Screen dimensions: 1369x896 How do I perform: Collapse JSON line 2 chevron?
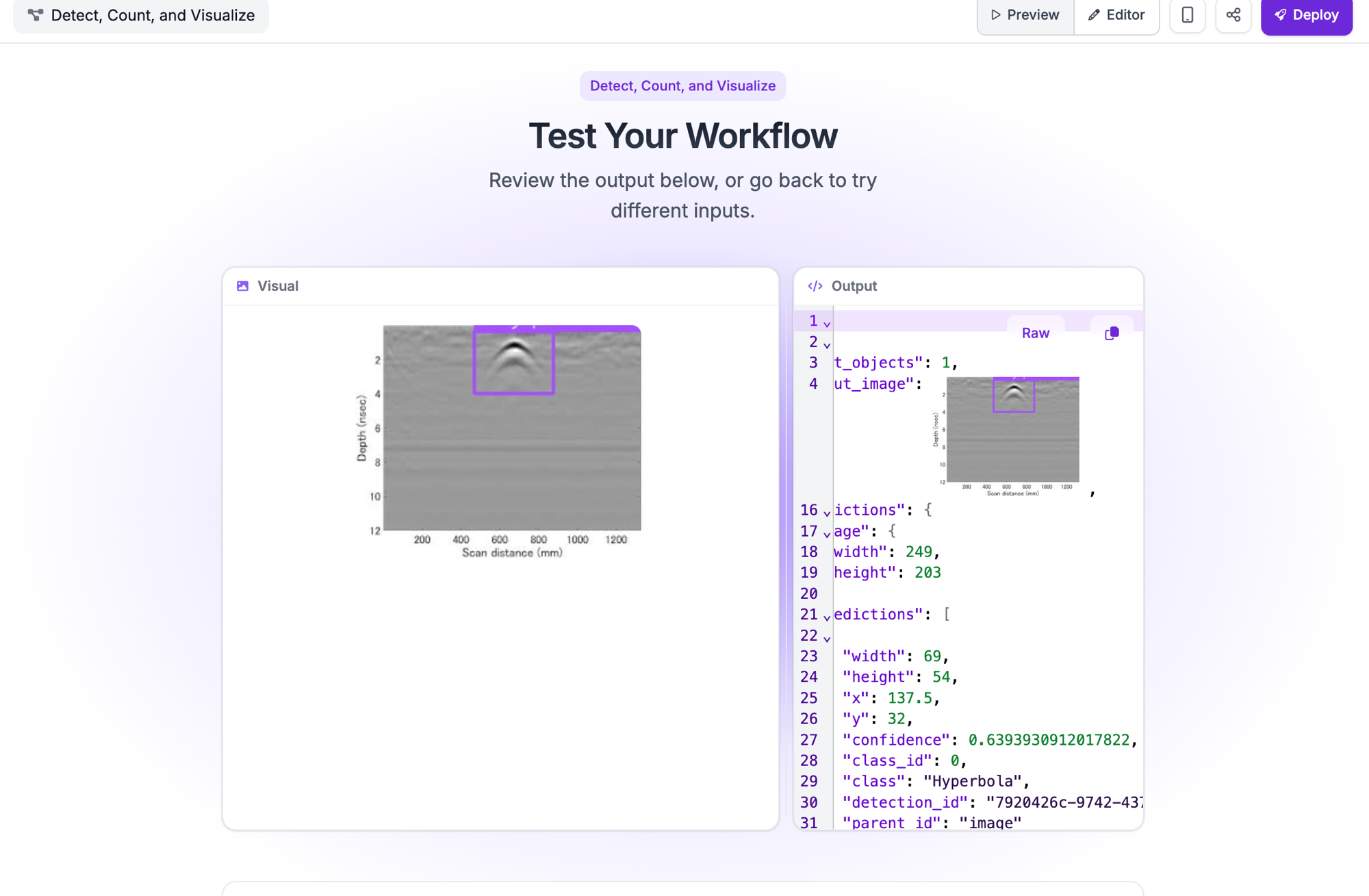click(x=827, y=345)
